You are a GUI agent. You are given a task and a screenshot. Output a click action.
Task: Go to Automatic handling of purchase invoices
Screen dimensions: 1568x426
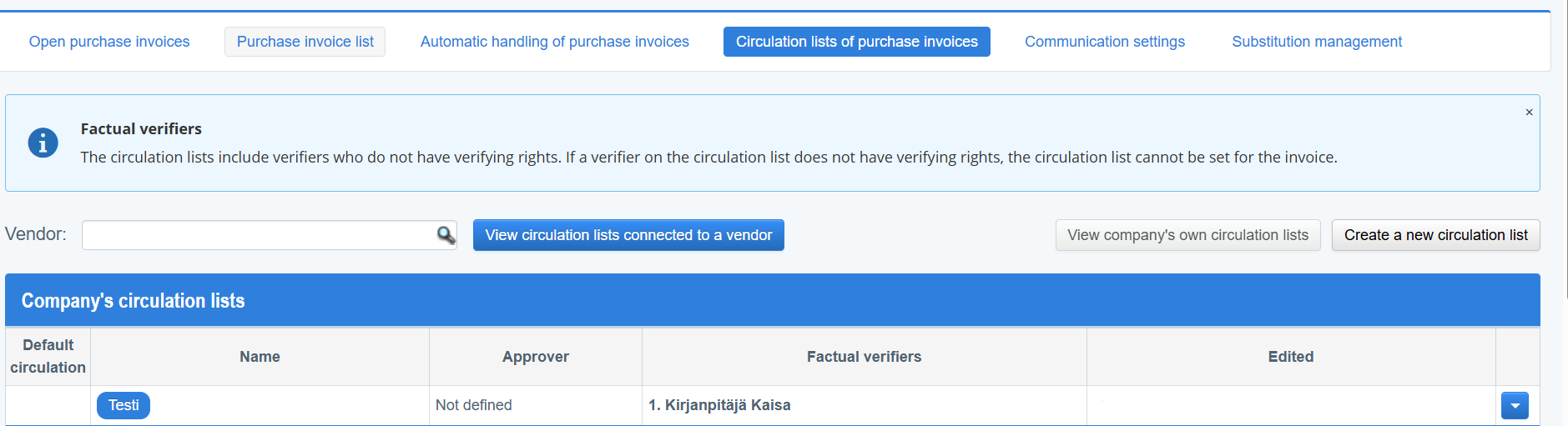click(554, 42)
